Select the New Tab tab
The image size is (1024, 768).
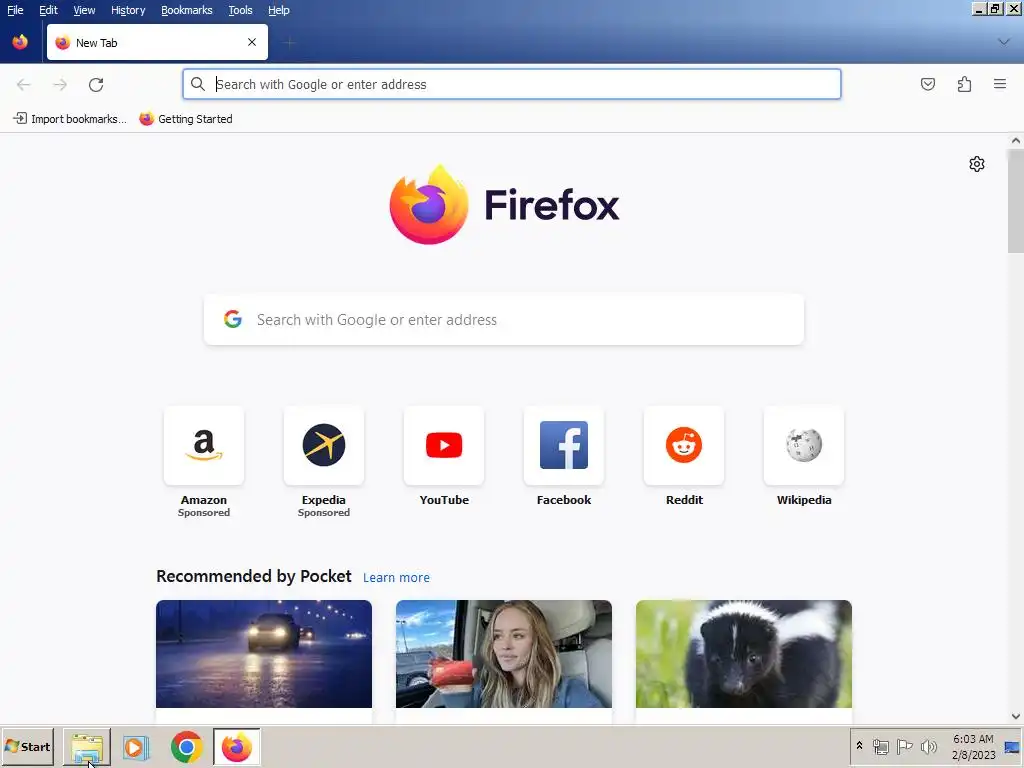[x=157, y=42]
